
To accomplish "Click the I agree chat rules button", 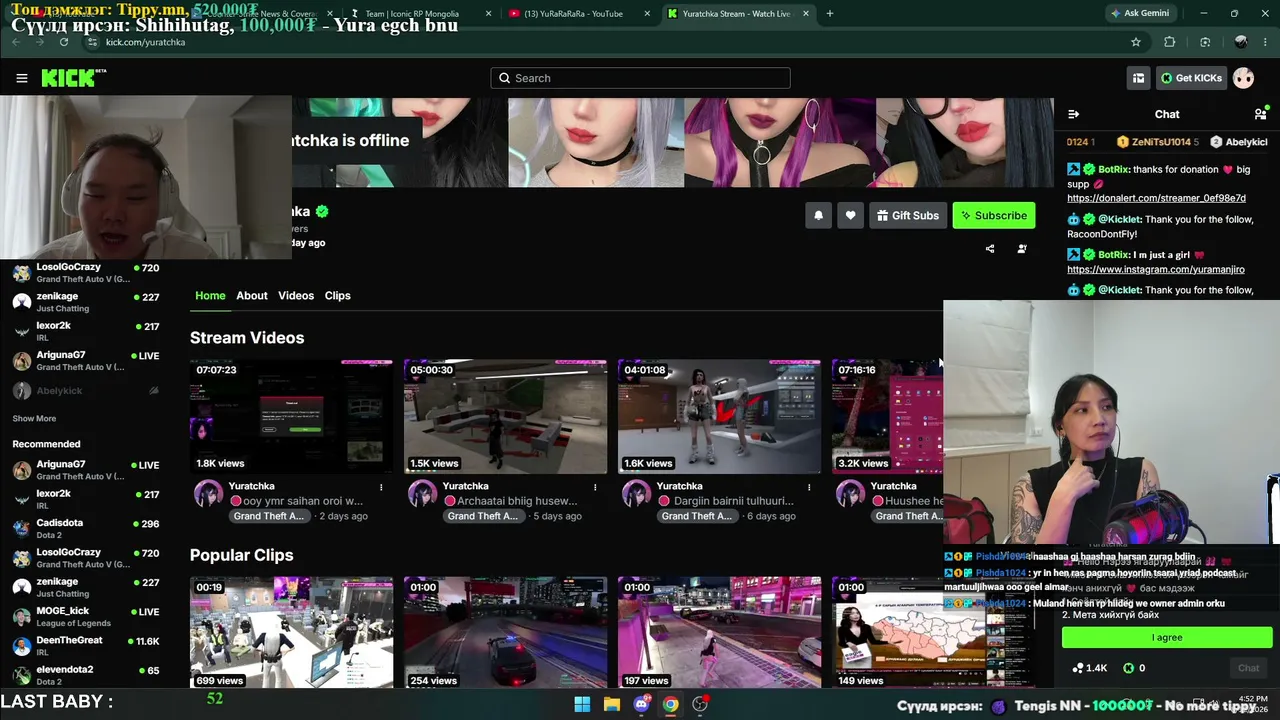I will click(x=1167, y=637).
